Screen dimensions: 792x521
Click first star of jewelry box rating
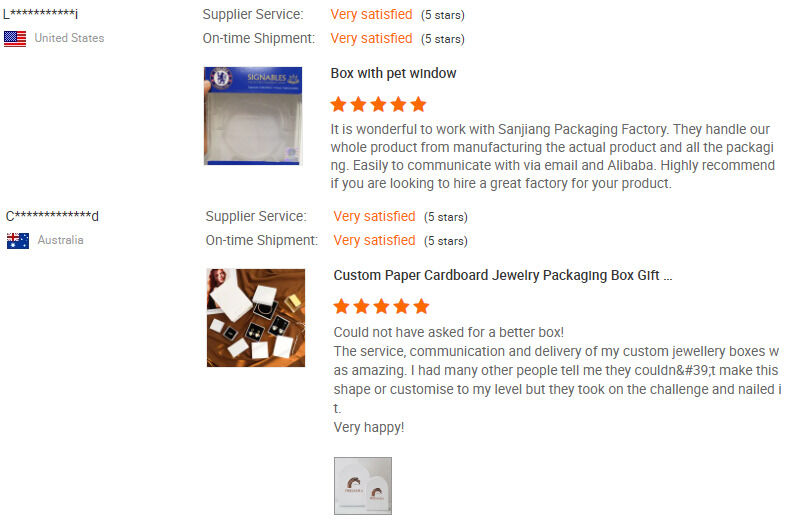coord(341,306)
